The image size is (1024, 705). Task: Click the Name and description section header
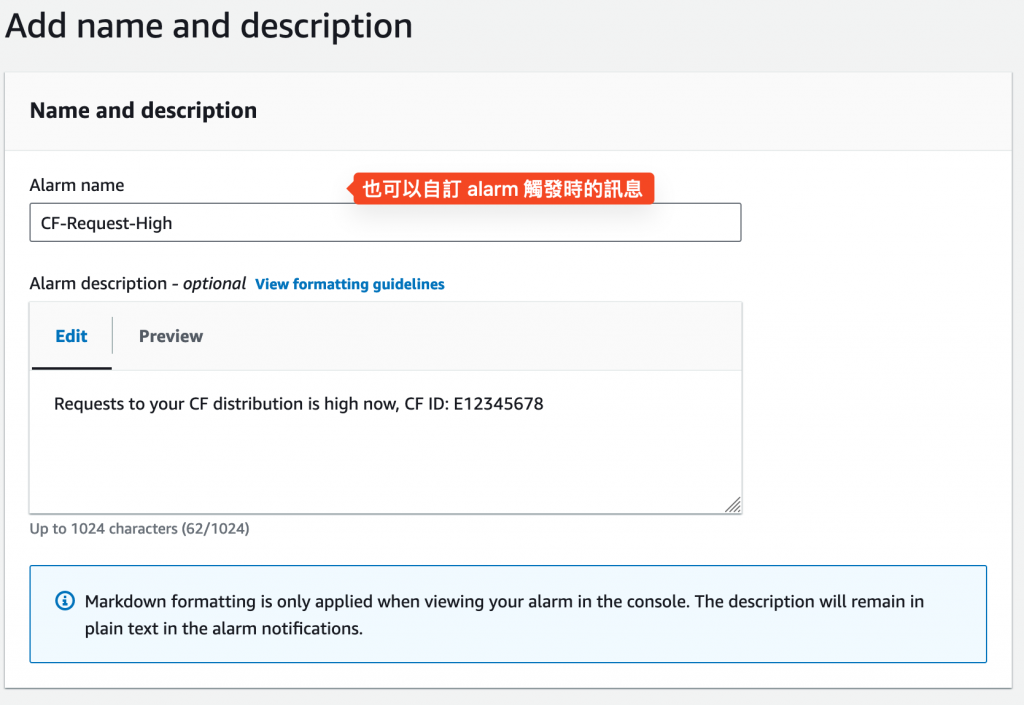click(143, 110)
